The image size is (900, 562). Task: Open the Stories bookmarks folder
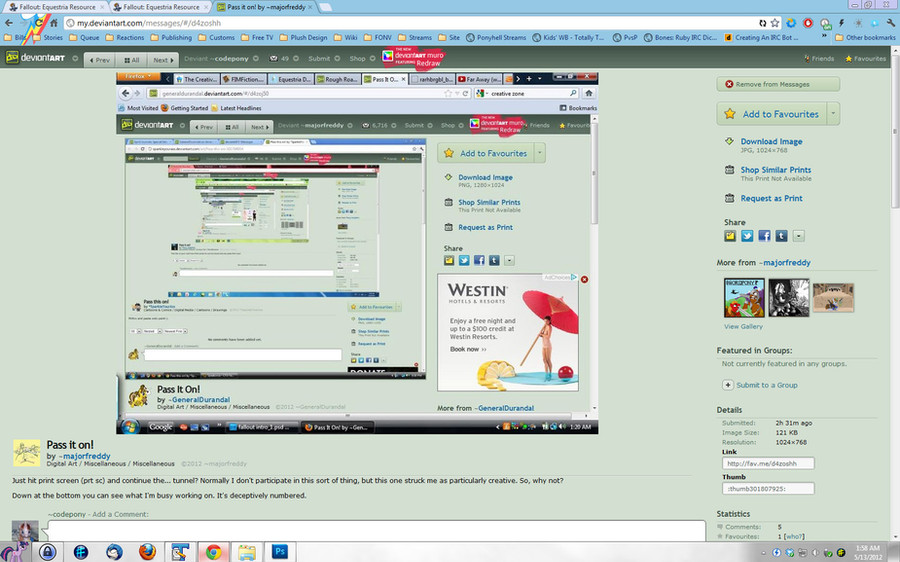(x=48, y=37)
